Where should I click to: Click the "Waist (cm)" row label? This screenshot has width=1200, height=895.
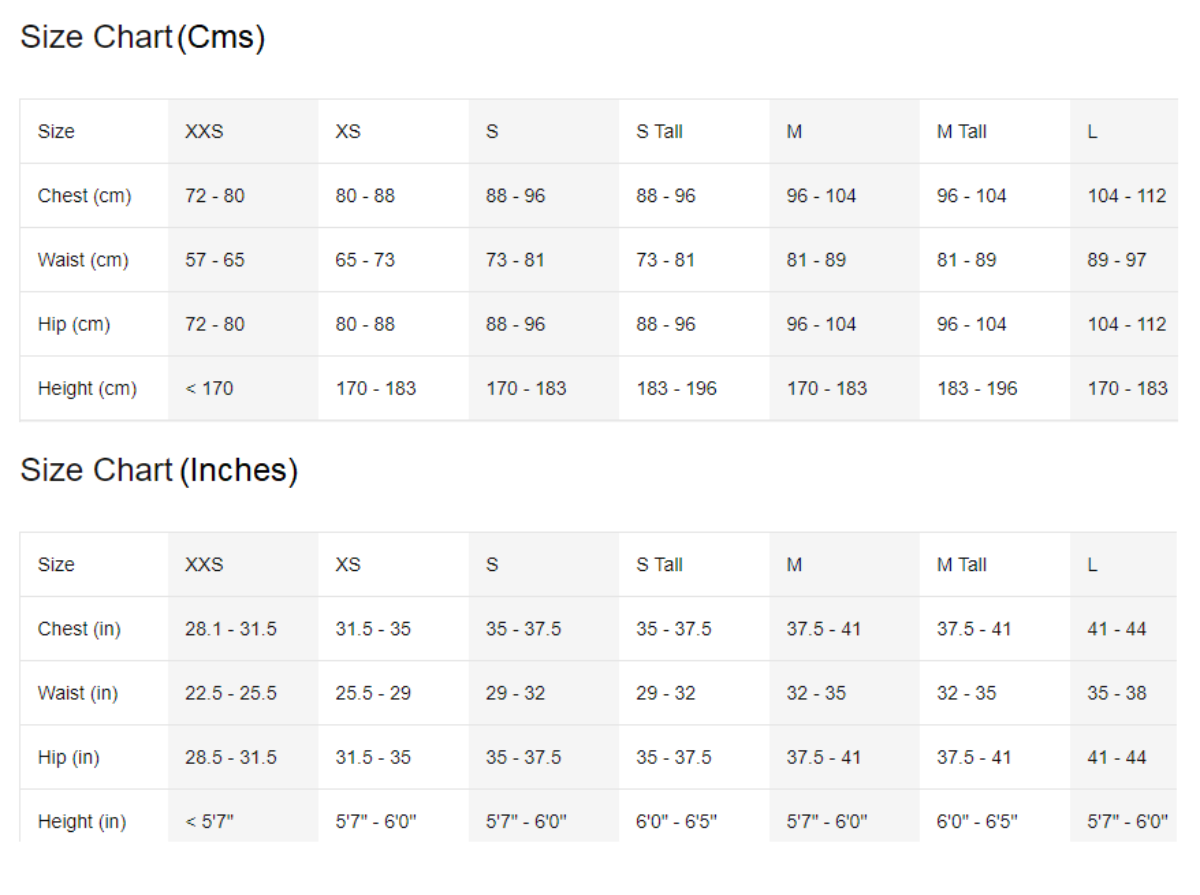point(83,260)
